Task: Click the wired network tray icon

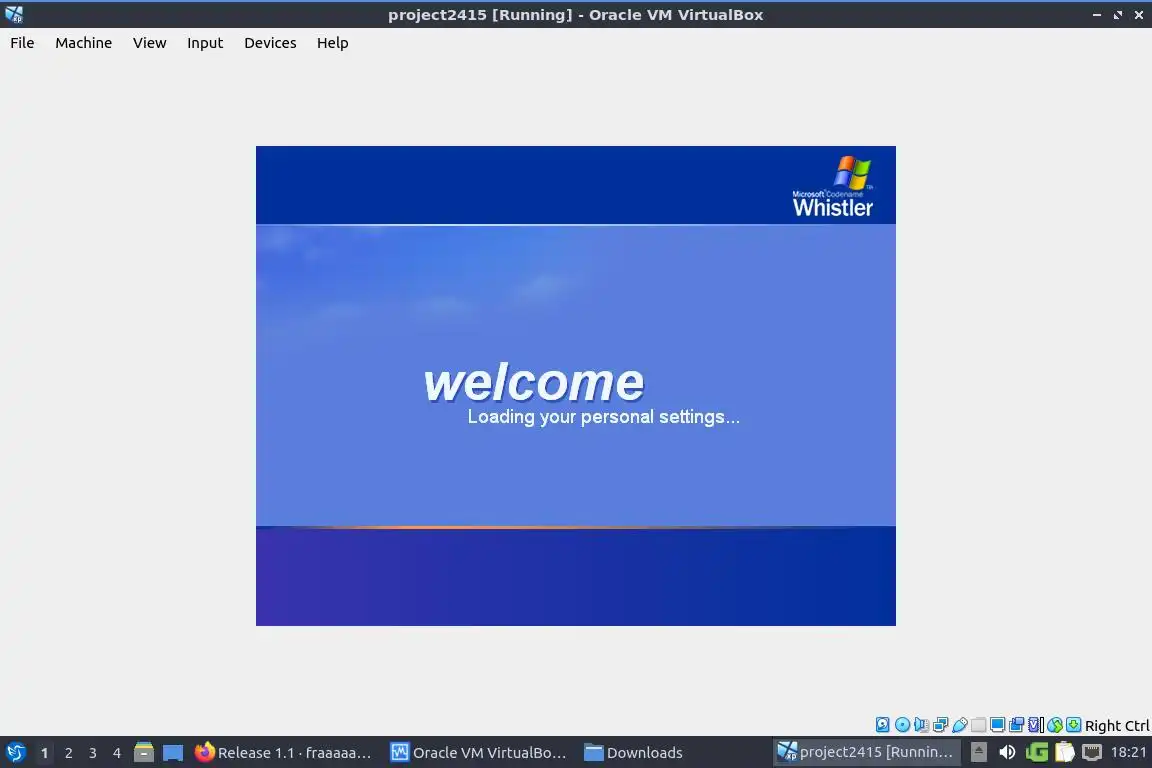Action: [x=1092, y=752]
